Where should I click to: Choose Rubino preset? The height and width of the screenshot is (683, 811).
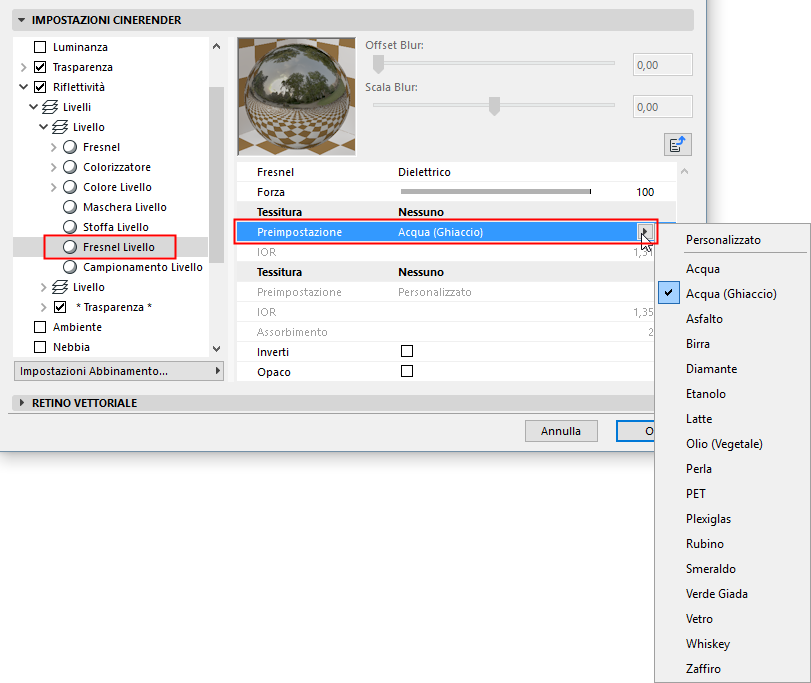tap(732, 544)
